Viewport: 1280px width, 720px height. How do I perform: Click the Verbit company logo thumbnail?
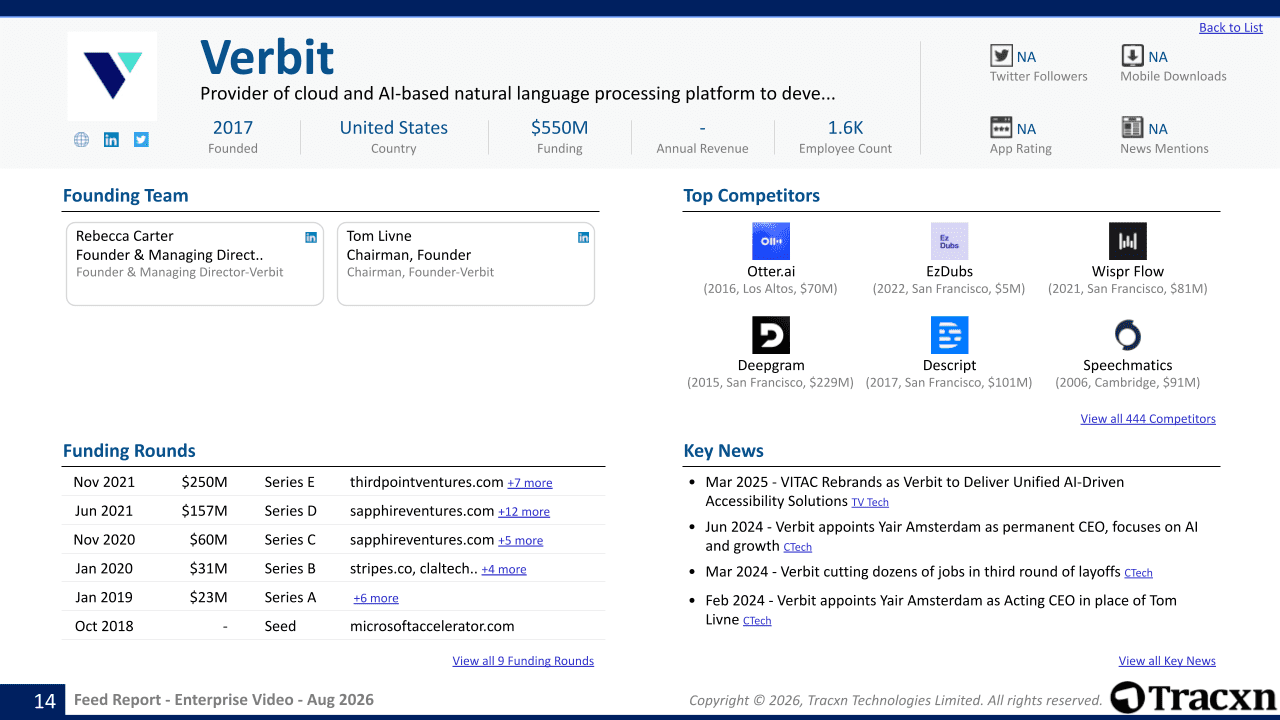[112, 76]
